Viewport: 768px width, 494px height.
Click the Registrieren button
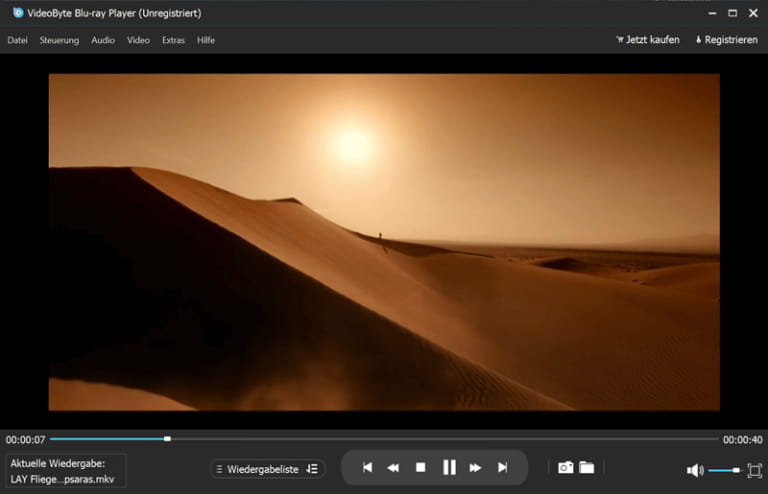point(726,40)
